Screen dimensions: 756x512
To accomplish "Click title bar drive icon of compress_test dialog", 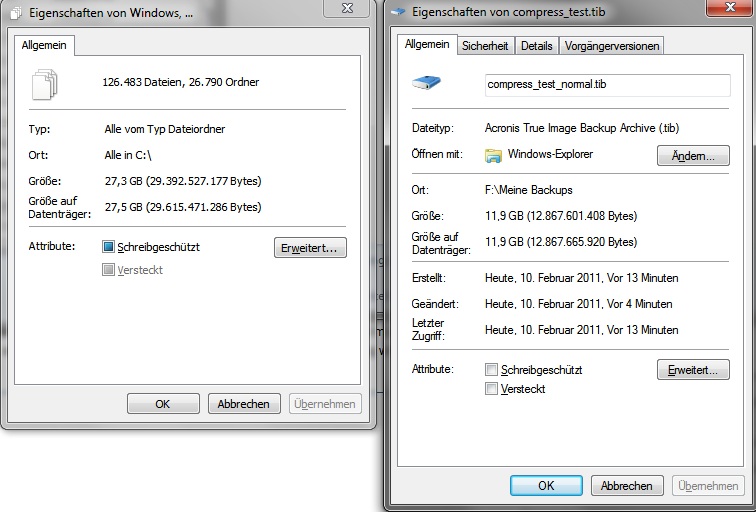I will coord(398,12).
